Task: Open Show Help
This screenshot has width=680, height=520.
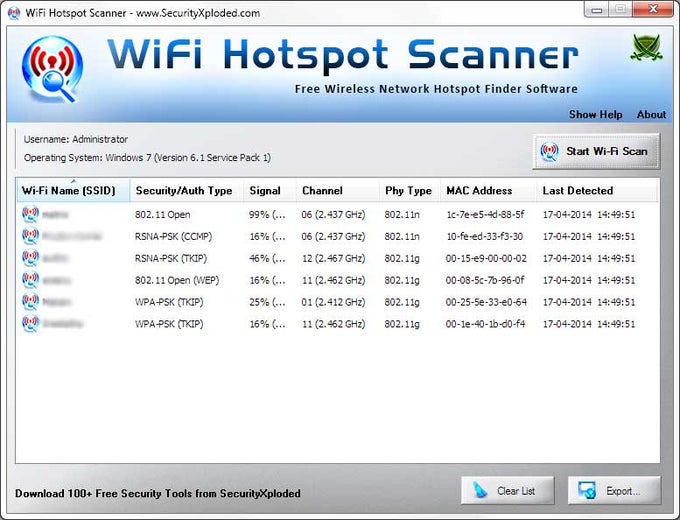Action: click(x=595, y=114)
